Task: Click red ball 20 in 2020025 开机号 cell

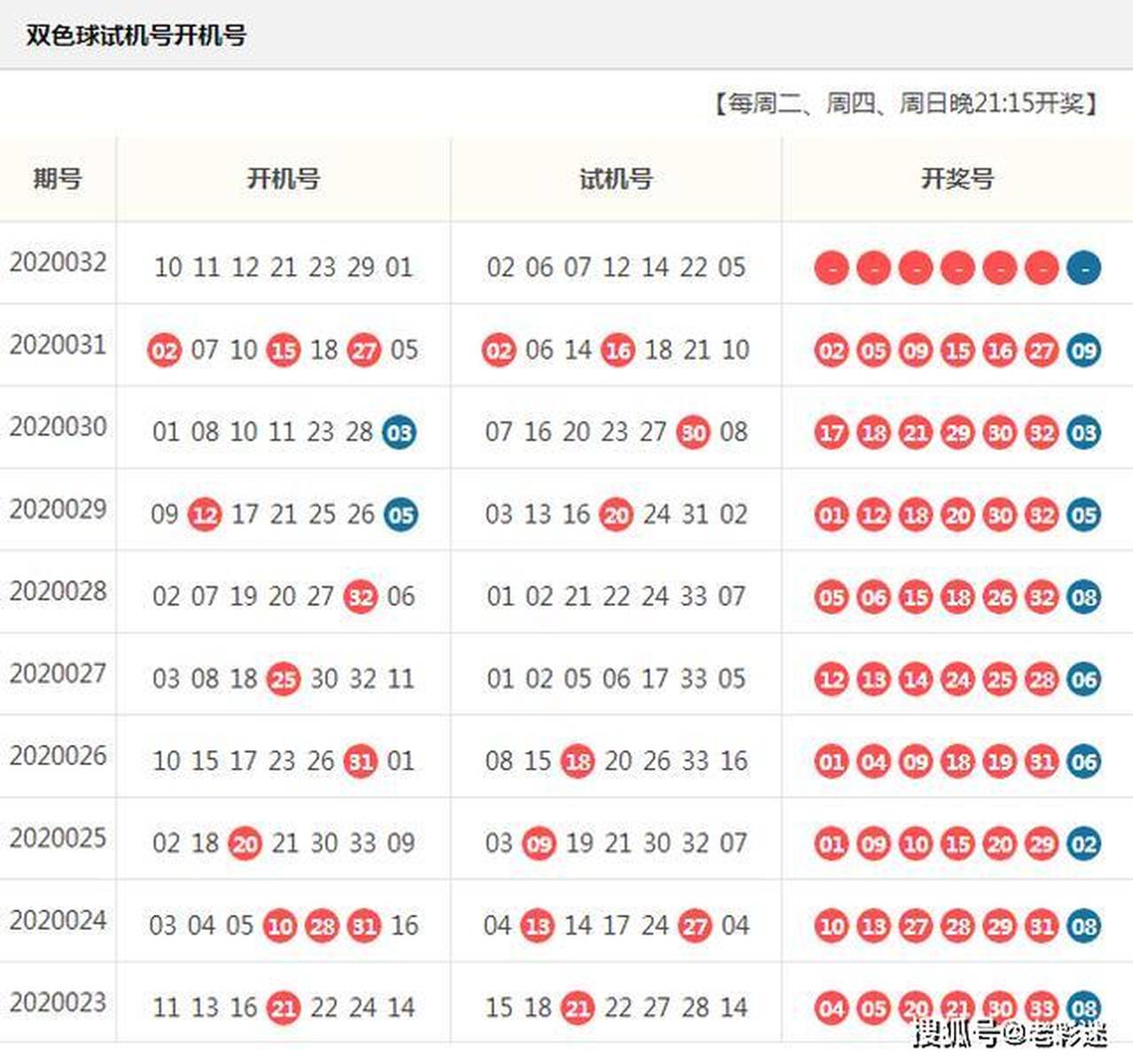Action: click(245, 844)
